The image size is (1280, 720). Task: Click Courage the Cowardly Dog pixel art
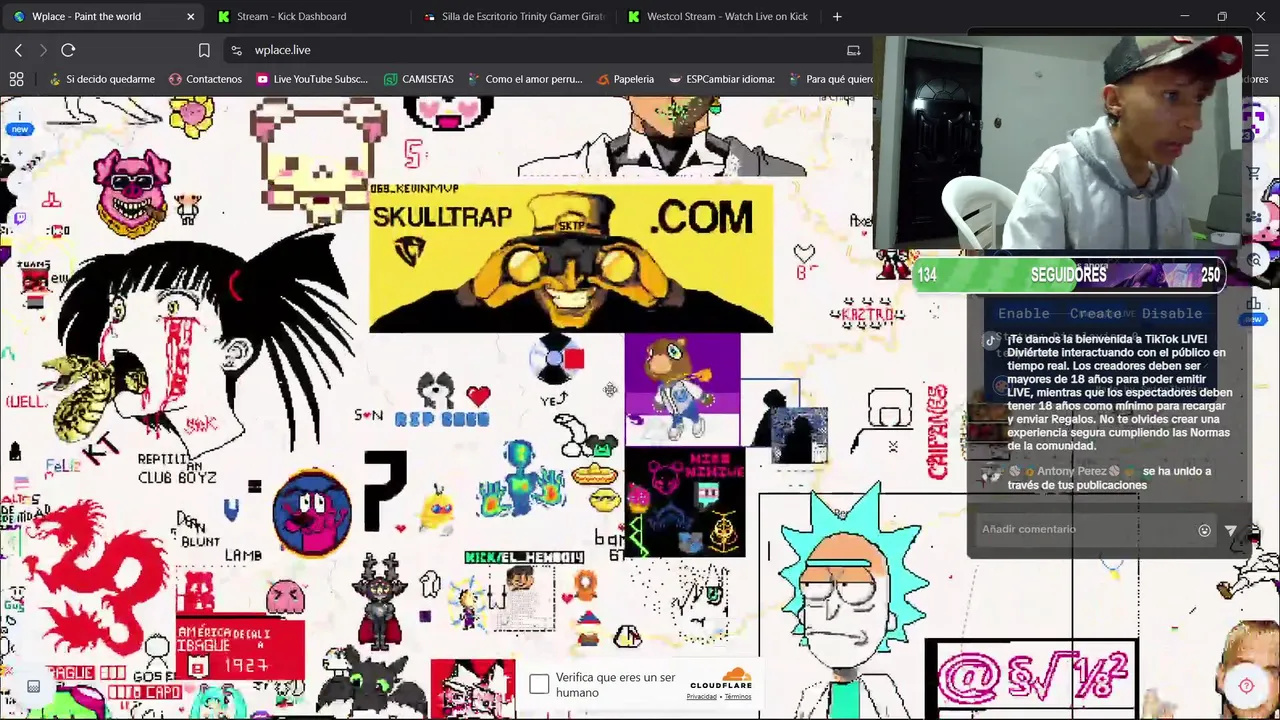click(312, 512)
